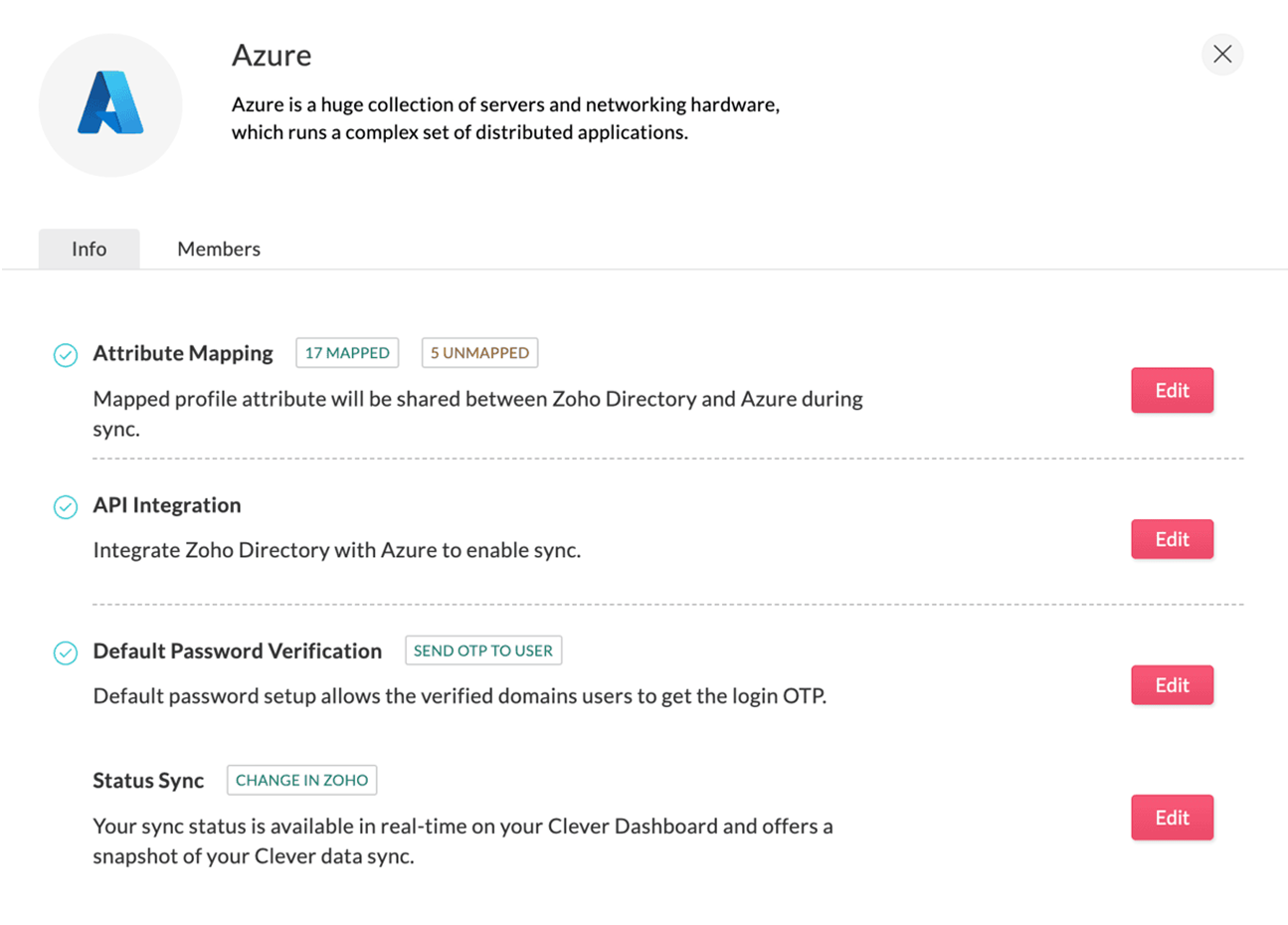Close the Azure details dialog
1288x925 pixels.
click(1222, 54)
